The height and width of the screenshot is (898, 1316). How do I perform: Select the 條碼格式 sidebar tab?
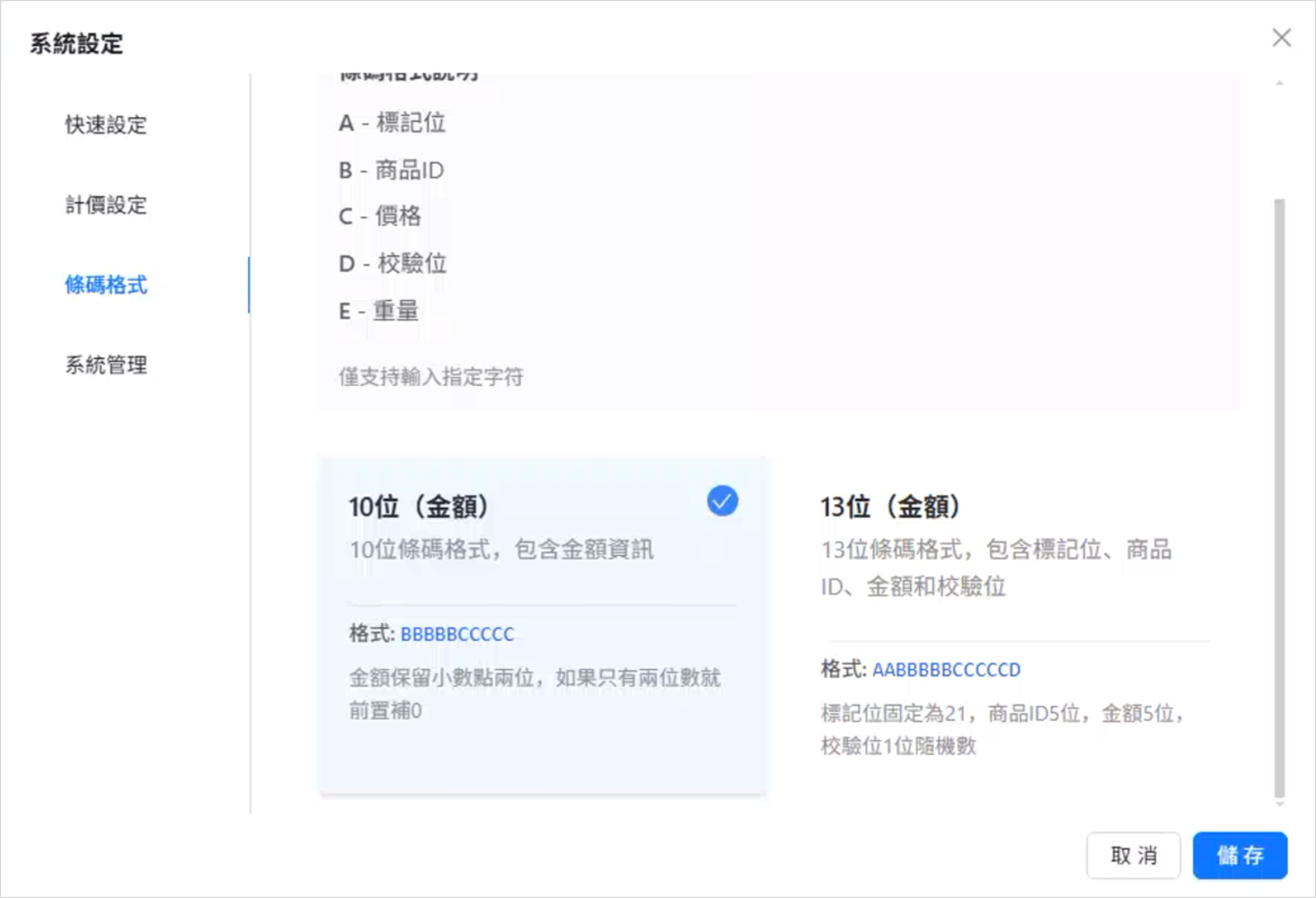click(106, 284)
